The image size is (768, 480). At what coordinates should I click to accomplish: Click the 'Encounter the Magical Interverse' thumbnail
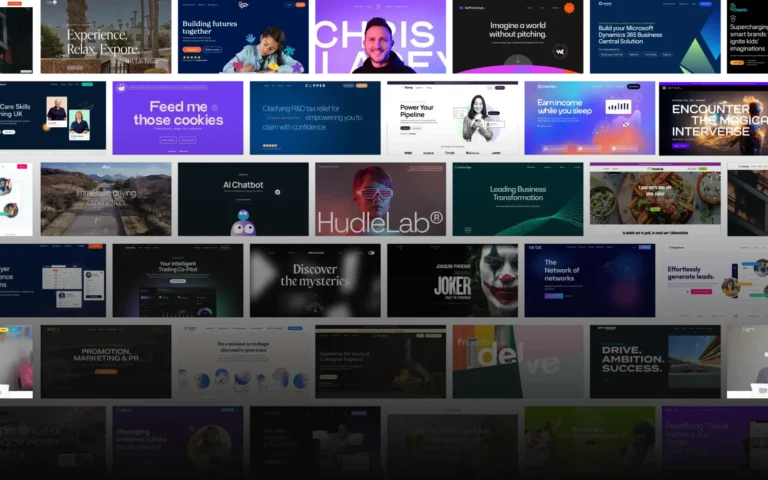tap(712, 118)
